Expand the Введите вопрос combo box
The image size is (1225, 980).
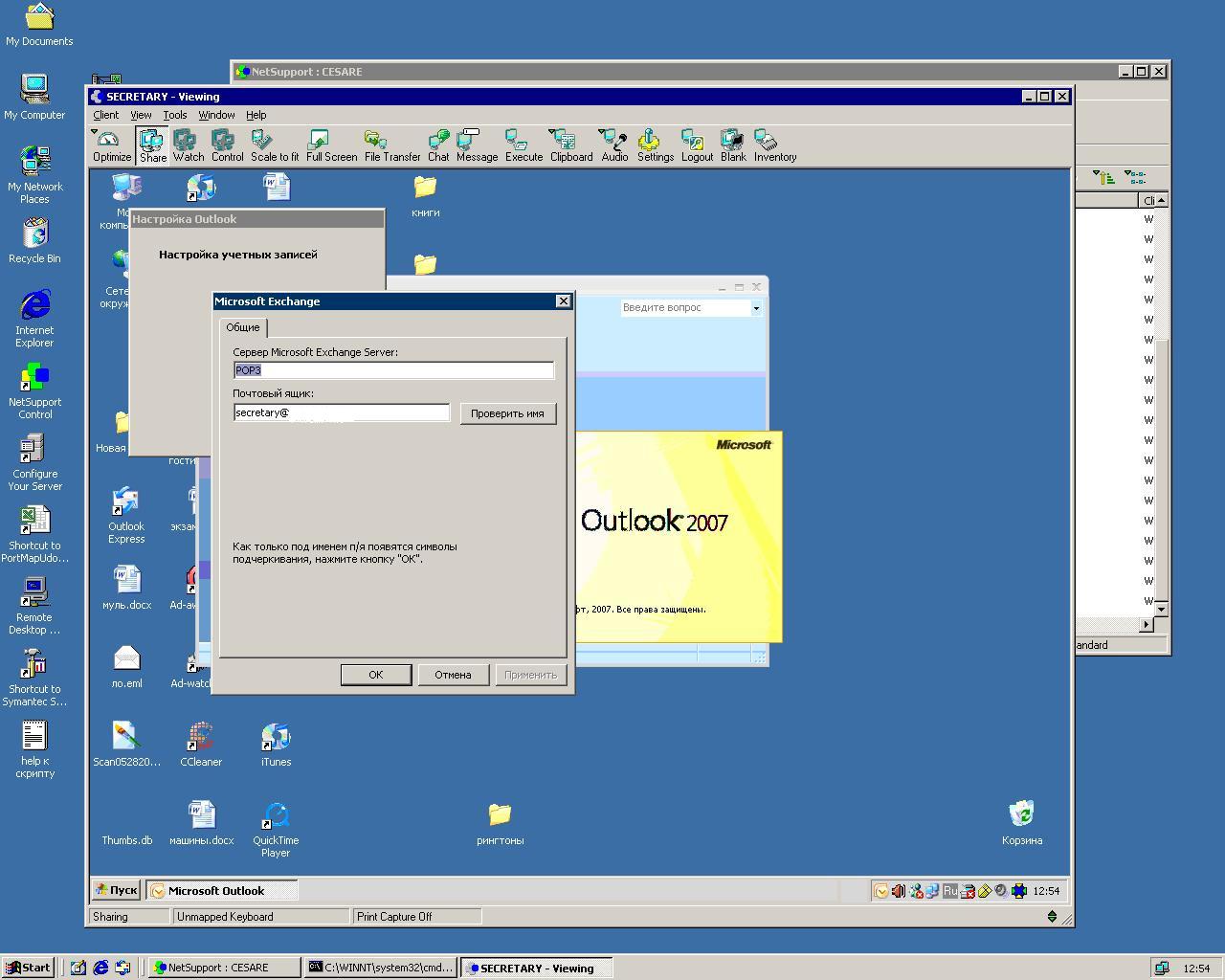756,308
